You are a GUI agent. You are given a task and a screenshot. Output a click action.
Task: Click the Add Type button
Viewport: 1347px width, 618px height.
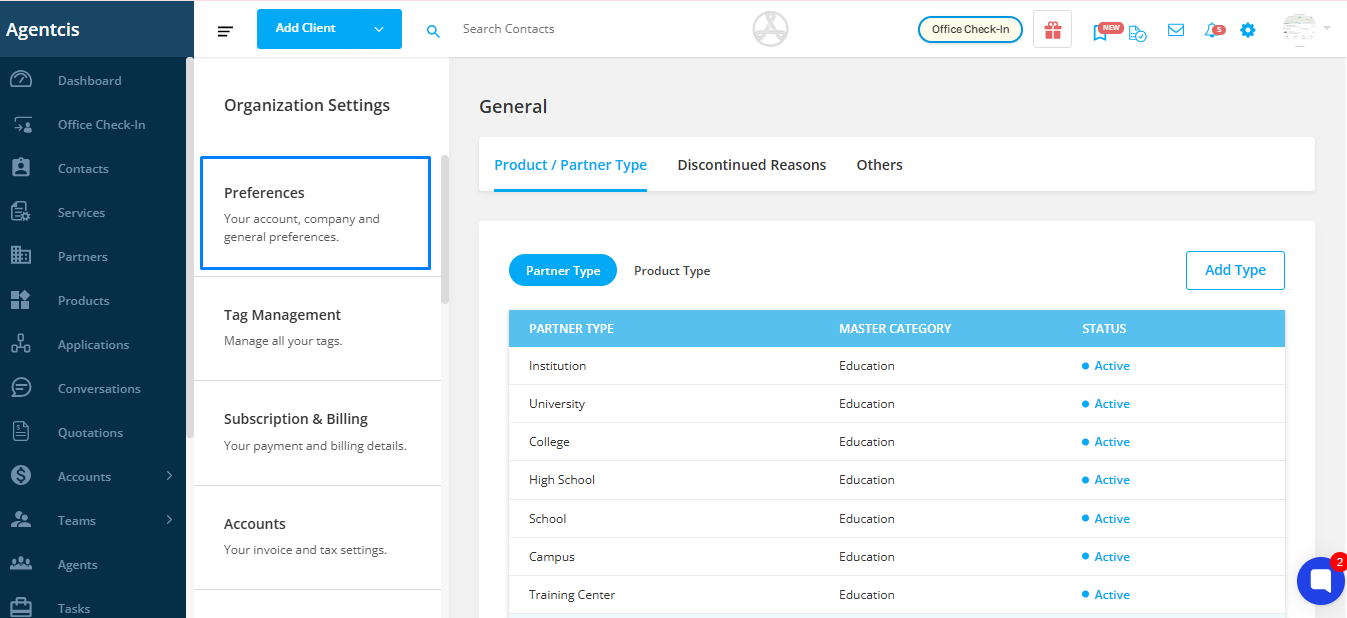(1235, 270)
